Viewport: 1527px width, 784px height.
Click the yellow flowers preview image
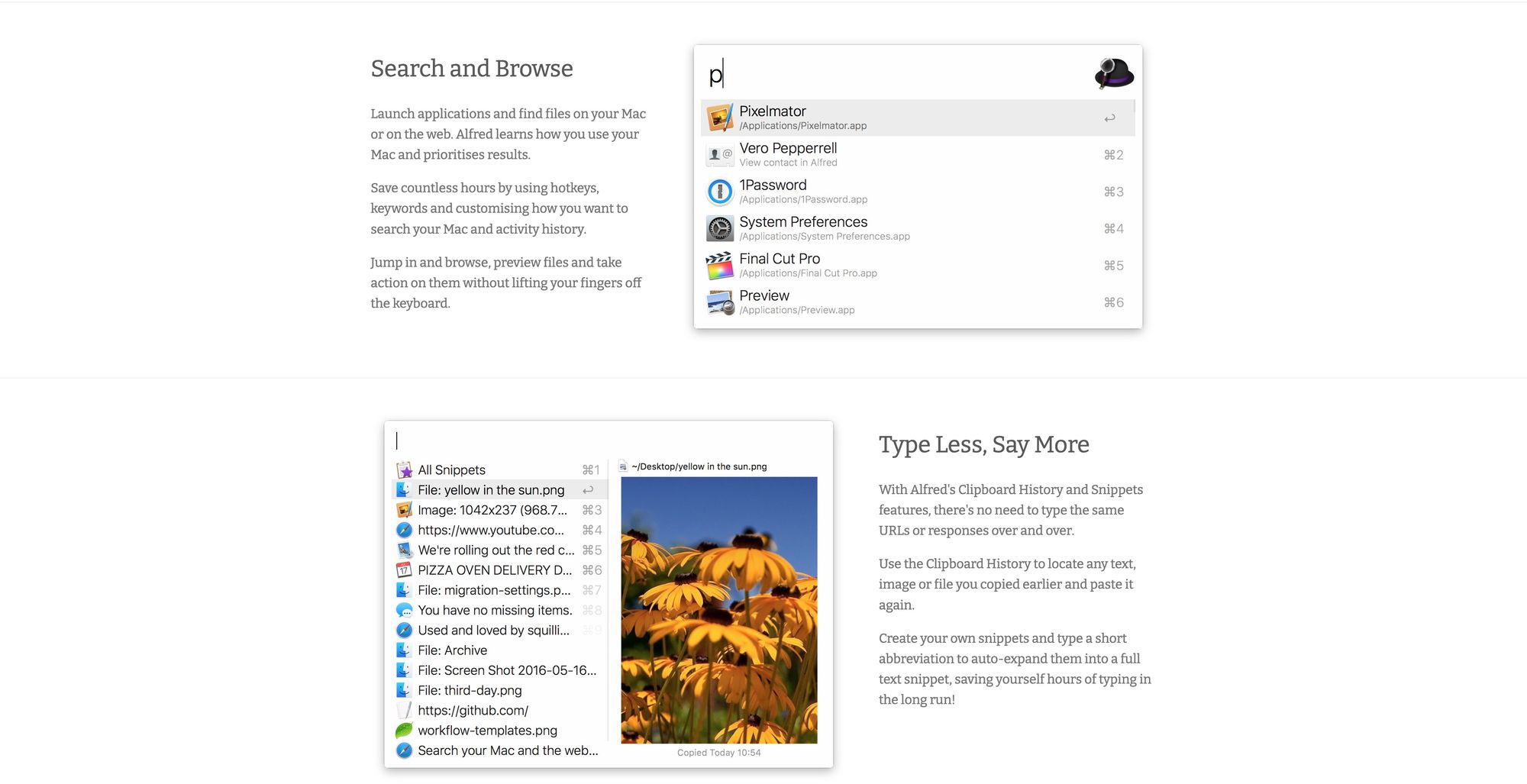(x=718, y=610)
